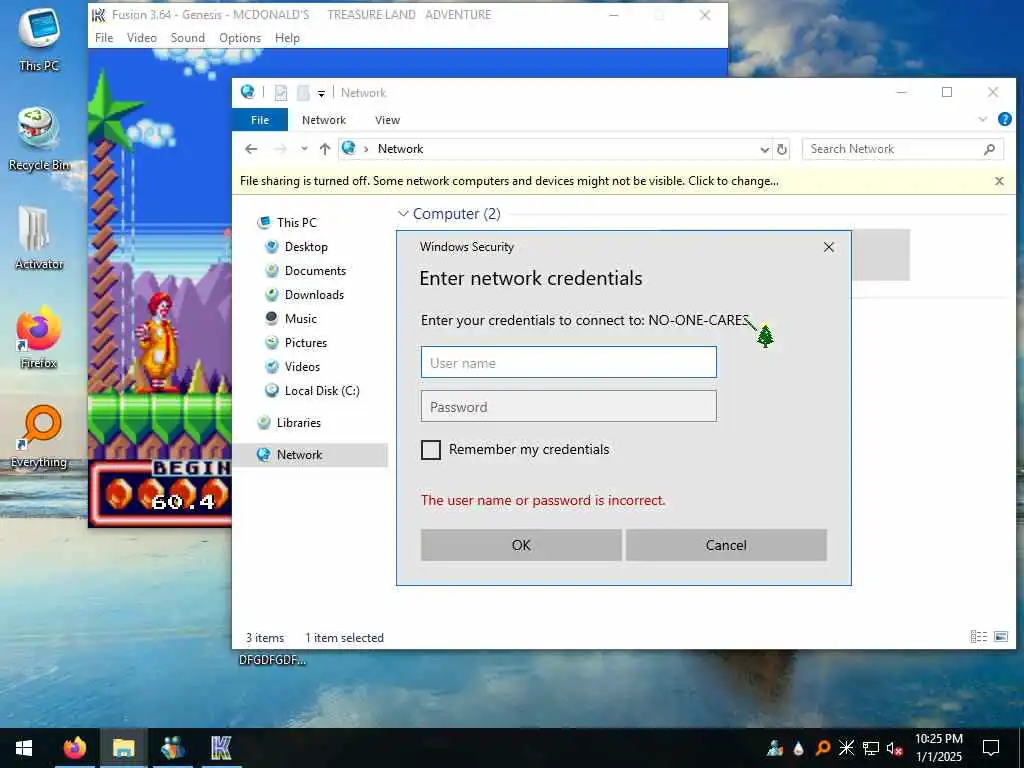The height and width of the screenshot is (768, 1024).
Task: Open the two-people taskbar app icon
Action: point(172,748)
